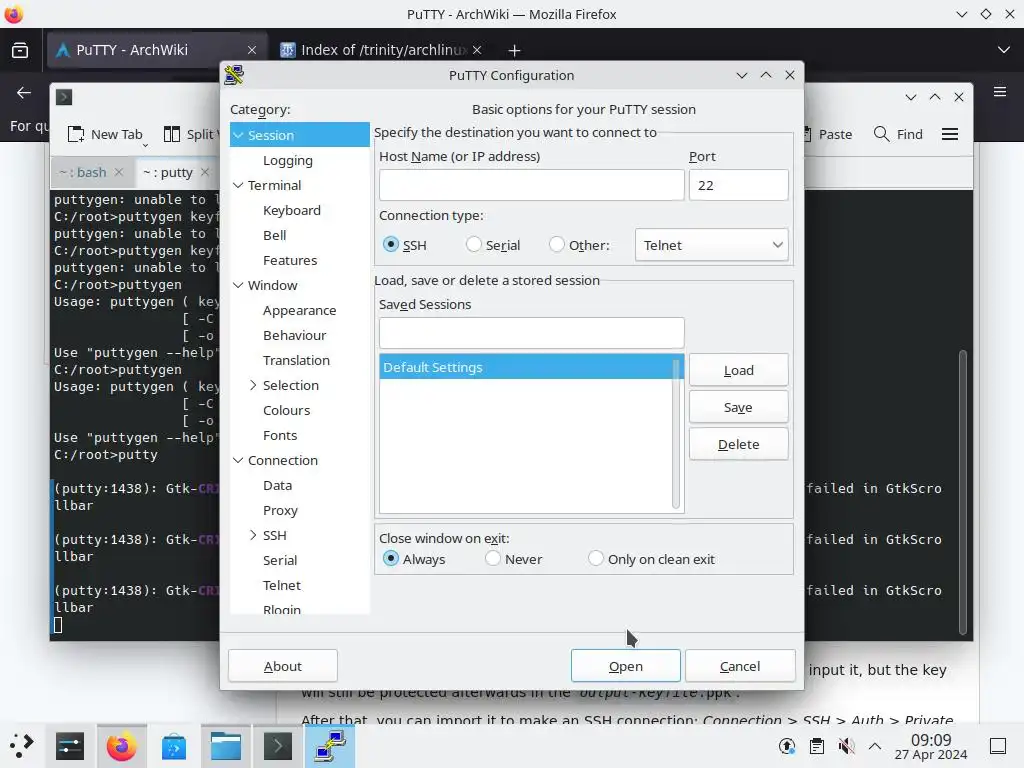Click the Delete session button

pos(739,444)
